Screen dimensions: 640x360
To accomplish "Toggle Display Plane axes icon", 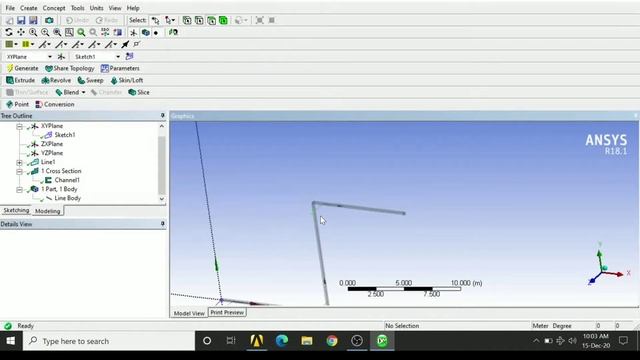I will pyautogui.click(x=133, y=32).
